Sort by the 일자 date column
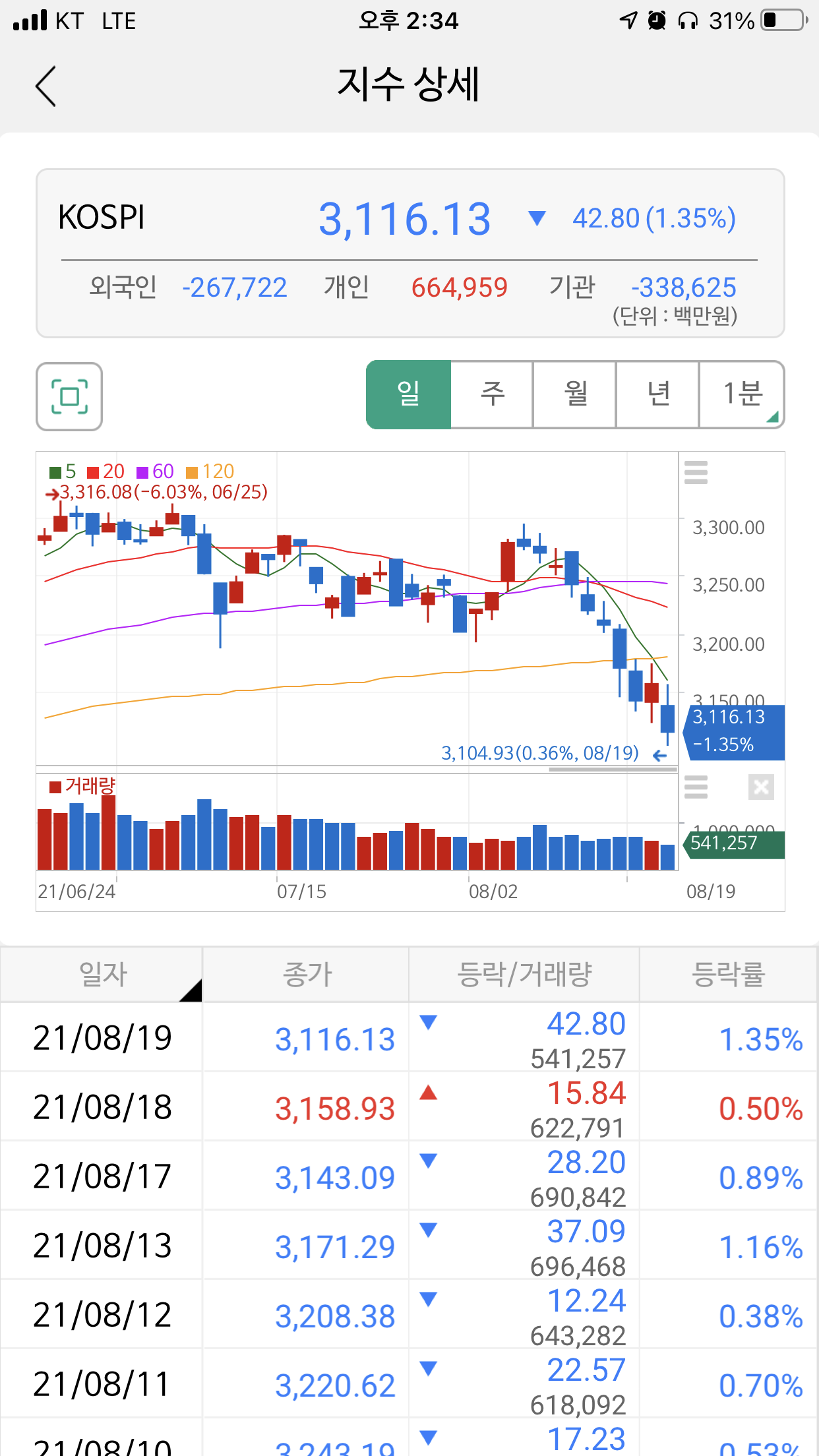Viewport: 819px width, 1456px height. tap(102, 974)
